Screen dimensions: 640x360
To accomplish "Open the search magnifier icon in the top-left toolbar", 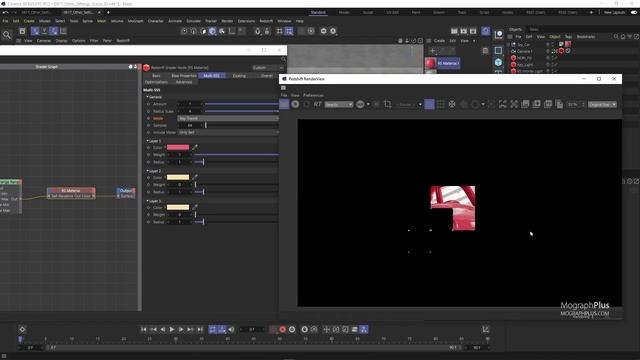I will 7,35.
